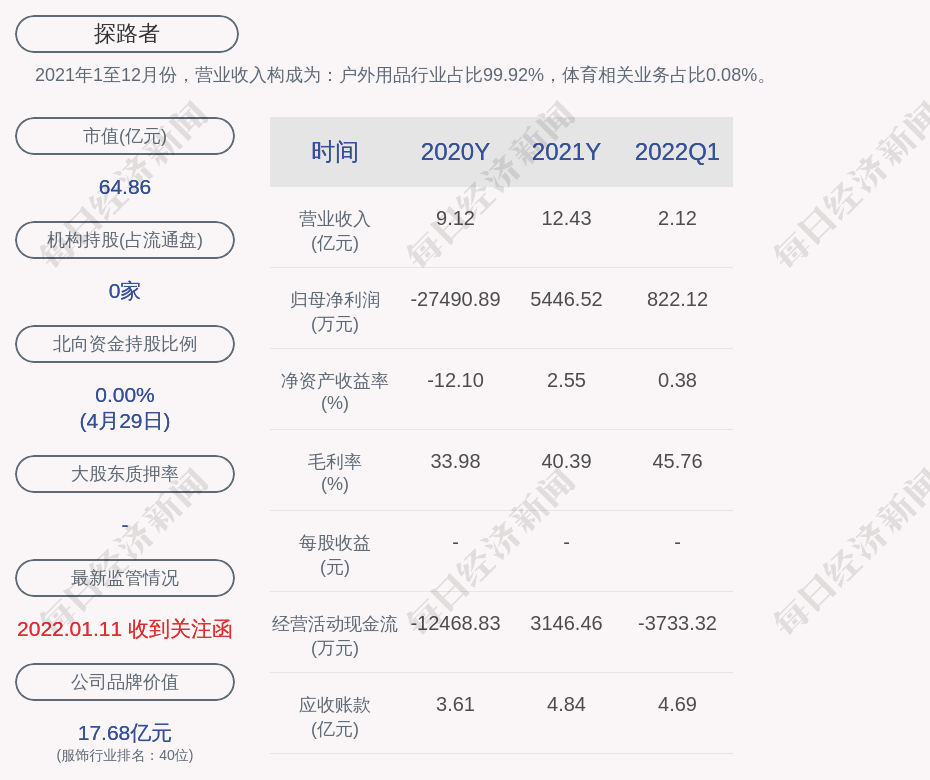Click the 探路者 company name pill
930x780 pixels.
pos(126,34)
